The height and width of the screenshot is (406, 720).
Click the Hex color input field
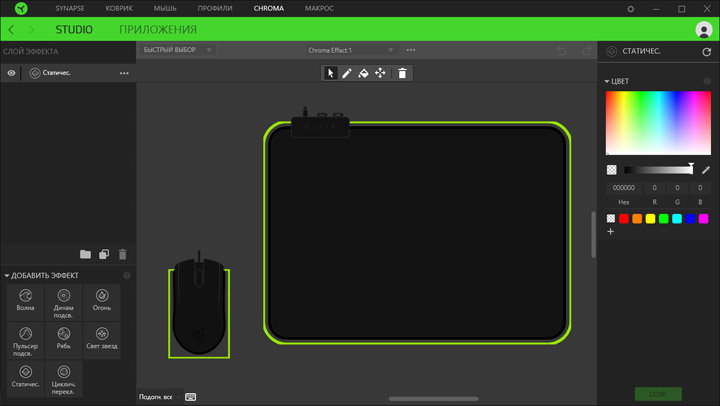point(624,188)
